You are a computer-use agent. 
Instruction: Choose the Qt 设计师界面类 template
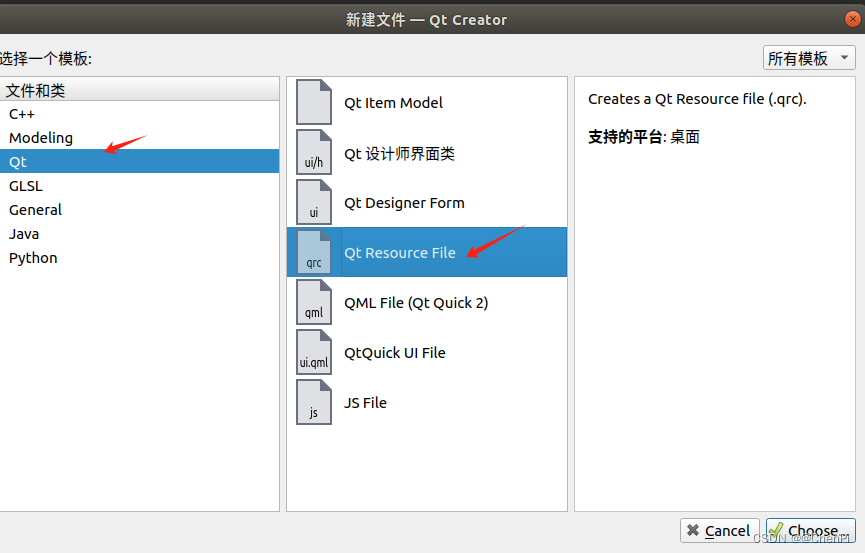click(x=427, y=153)
